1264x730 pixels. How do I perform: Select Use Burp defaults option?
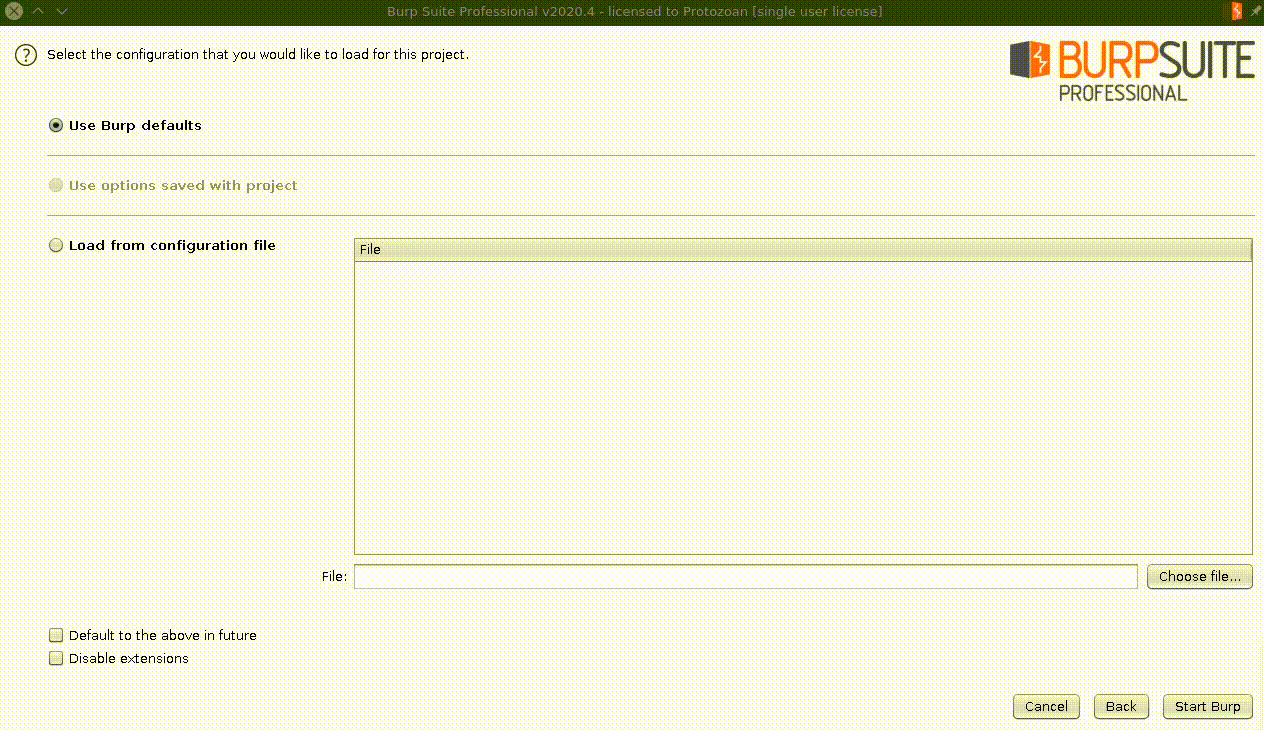125,126
